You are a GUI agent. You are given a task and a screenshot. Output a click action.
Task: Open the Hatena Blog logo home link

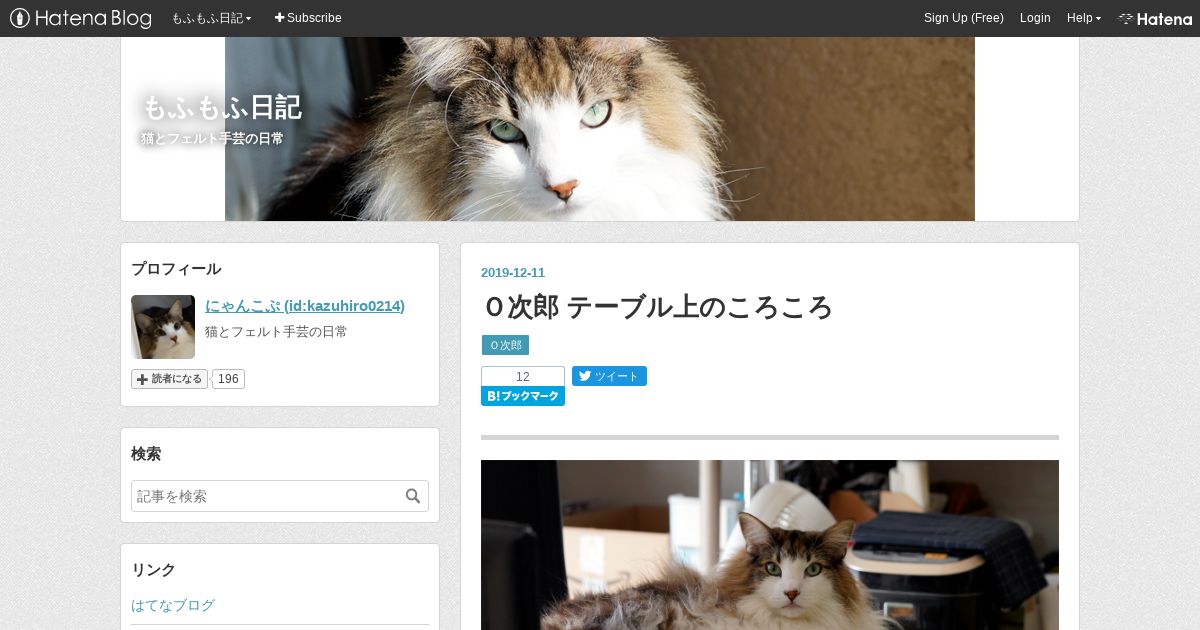click(81, 18)
